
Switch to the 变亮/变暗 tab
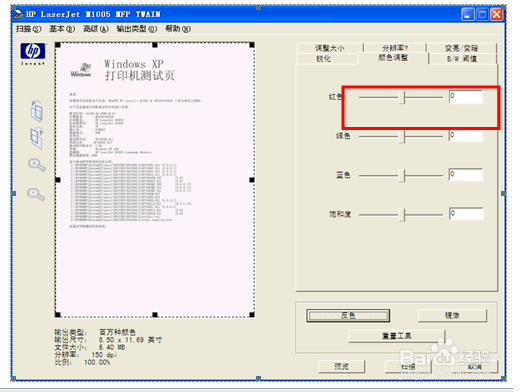[461, 48]
